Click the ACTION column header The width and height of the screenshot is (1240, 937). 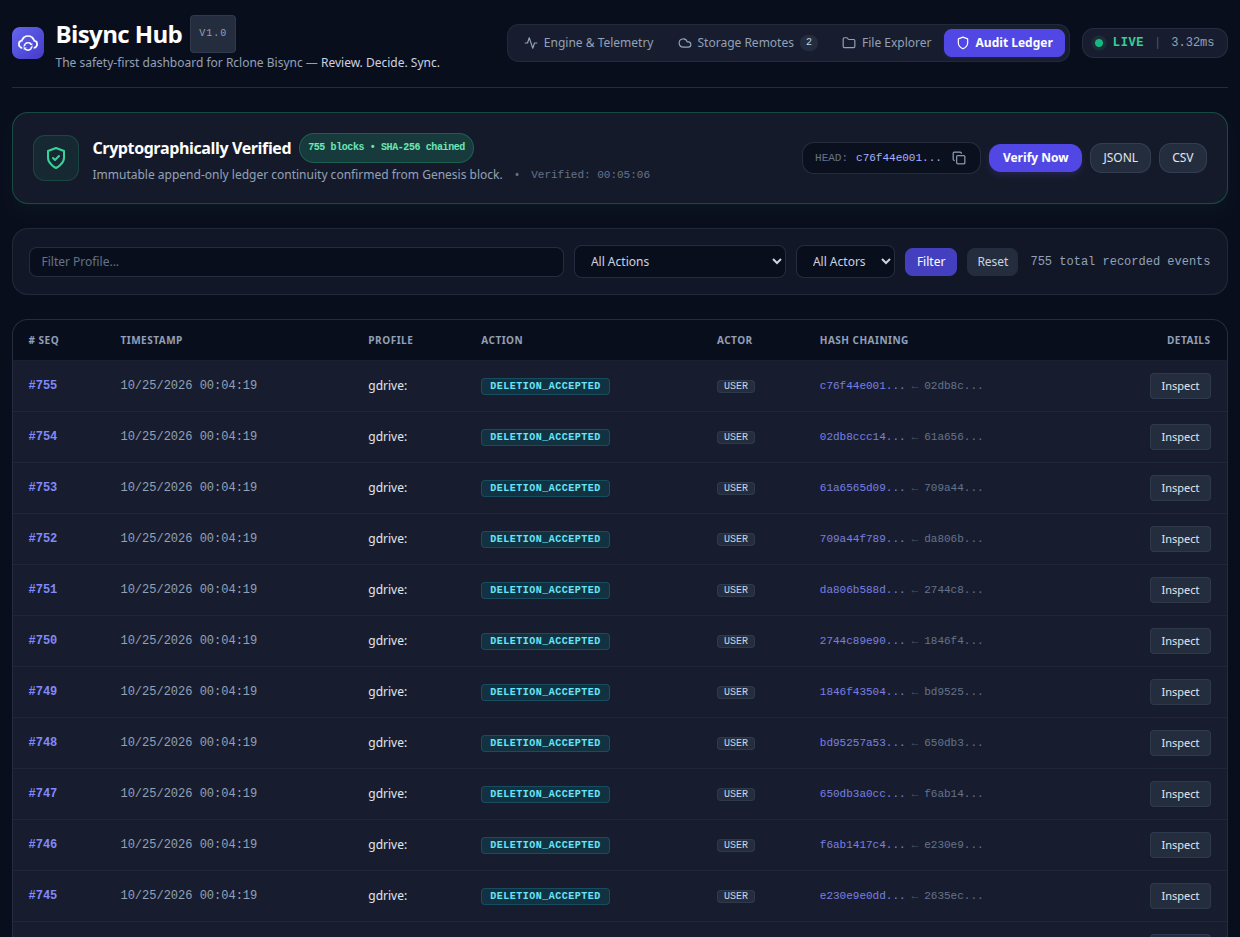click(x=502, y=340)
